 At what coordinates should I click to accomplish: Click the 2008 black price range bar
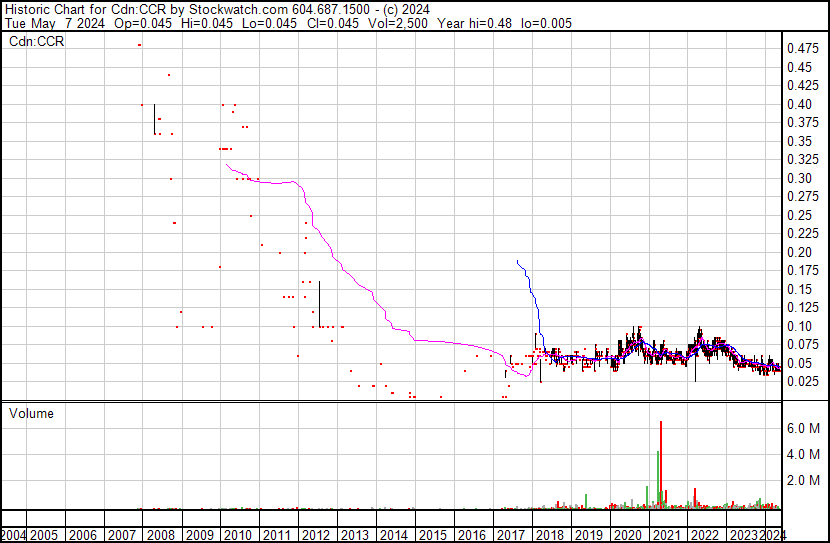(155, 119)
